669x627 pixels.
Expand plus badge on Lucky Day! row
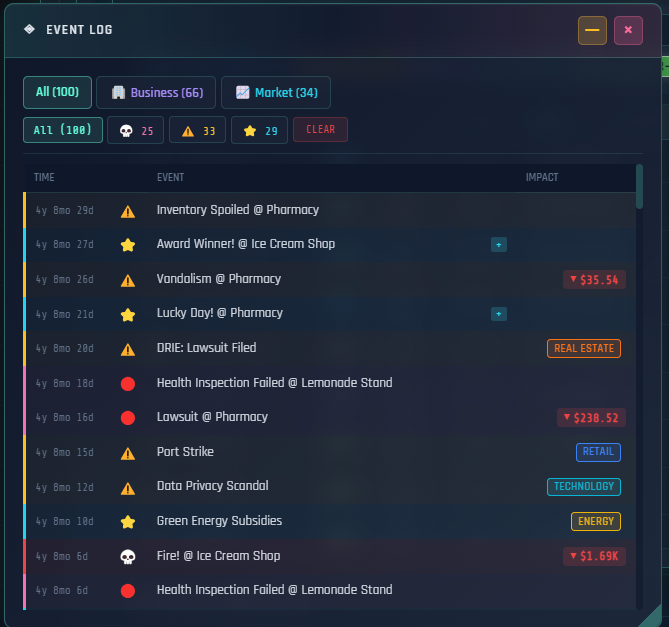(498, 314)
